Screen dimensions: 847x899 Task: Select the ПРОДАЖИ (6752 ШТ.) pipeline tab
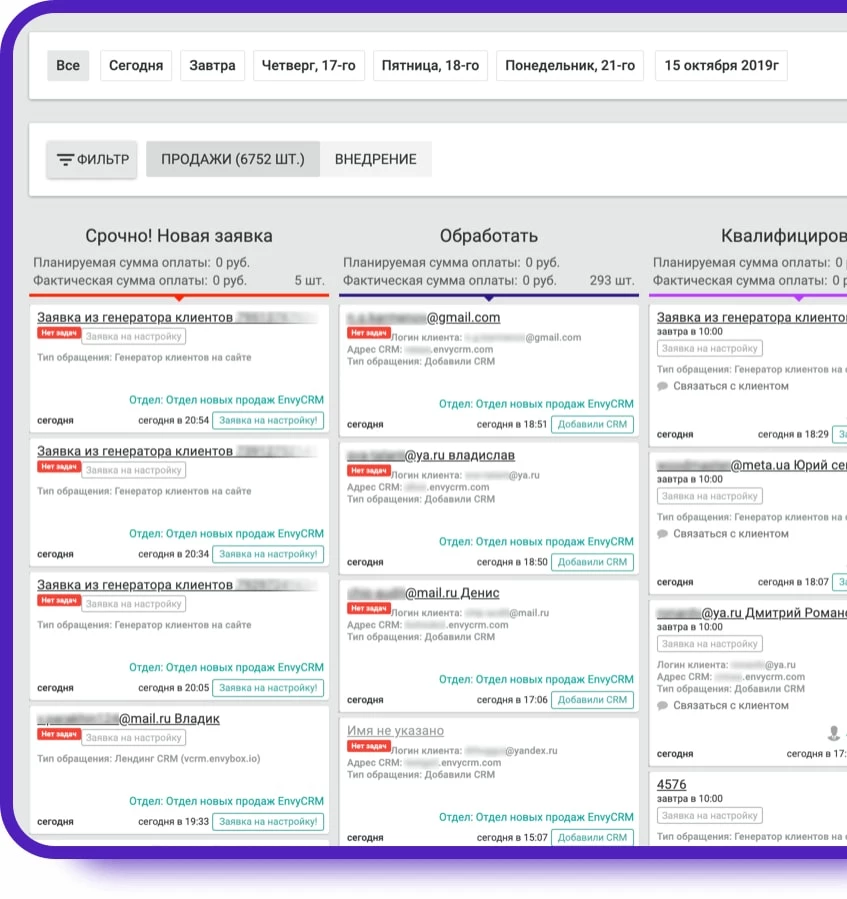[x=232, y=159]
